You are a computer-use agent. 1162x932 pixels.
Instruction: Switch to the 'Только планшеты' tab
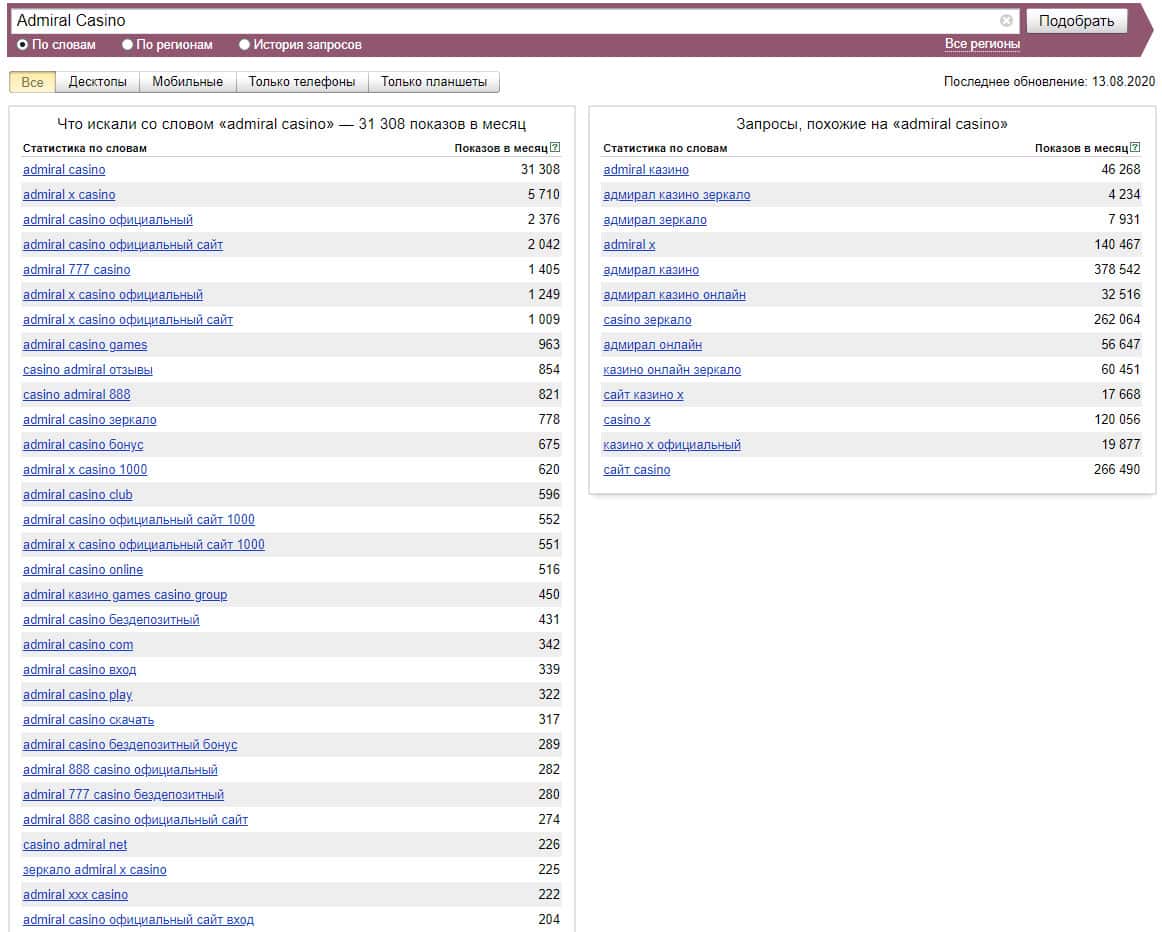(433, 82)
